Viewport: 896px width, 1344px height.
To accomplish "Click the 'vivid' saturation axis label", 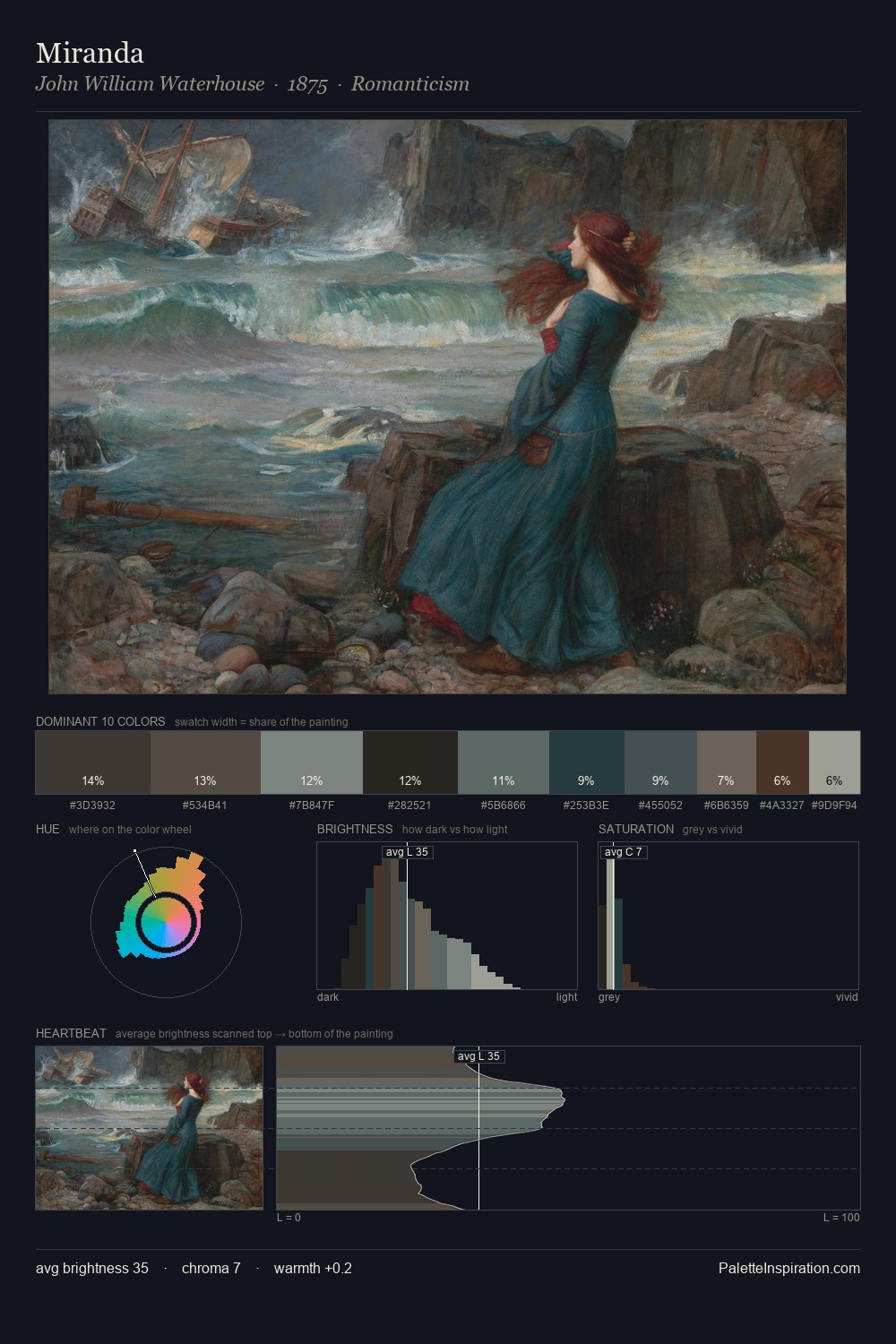I will click(847, 997).
